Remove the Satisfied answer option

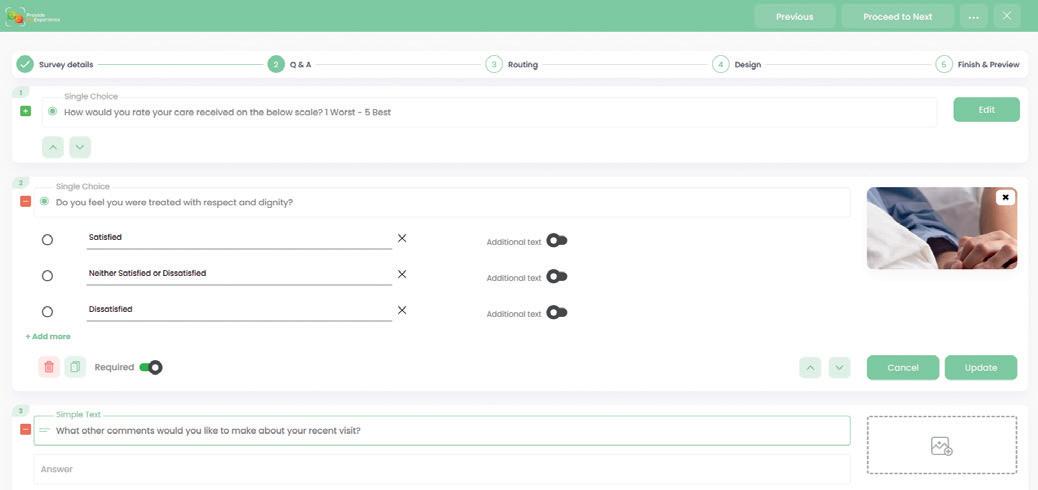point(402,238)
